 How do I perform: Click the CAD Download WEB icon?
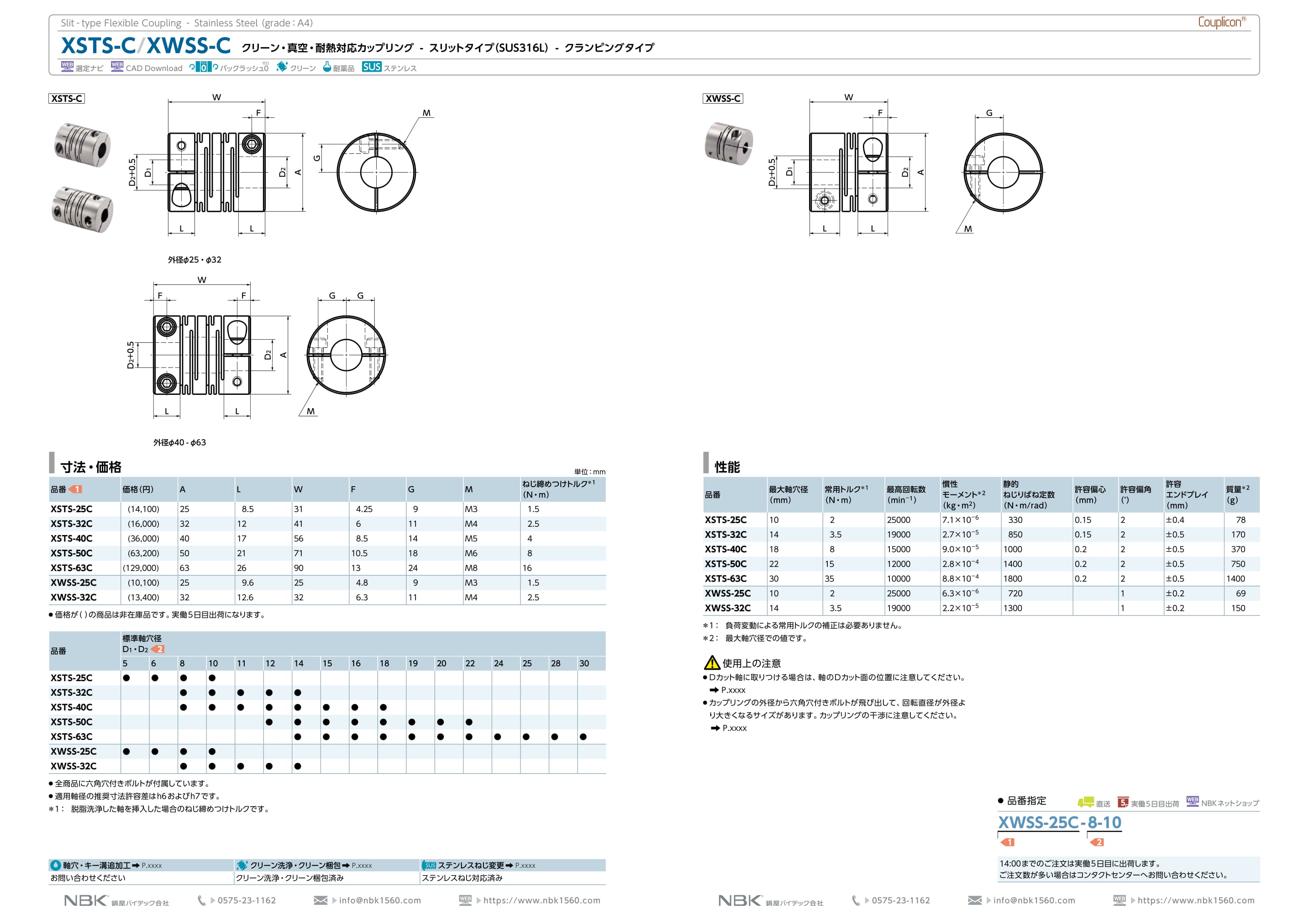117,67
